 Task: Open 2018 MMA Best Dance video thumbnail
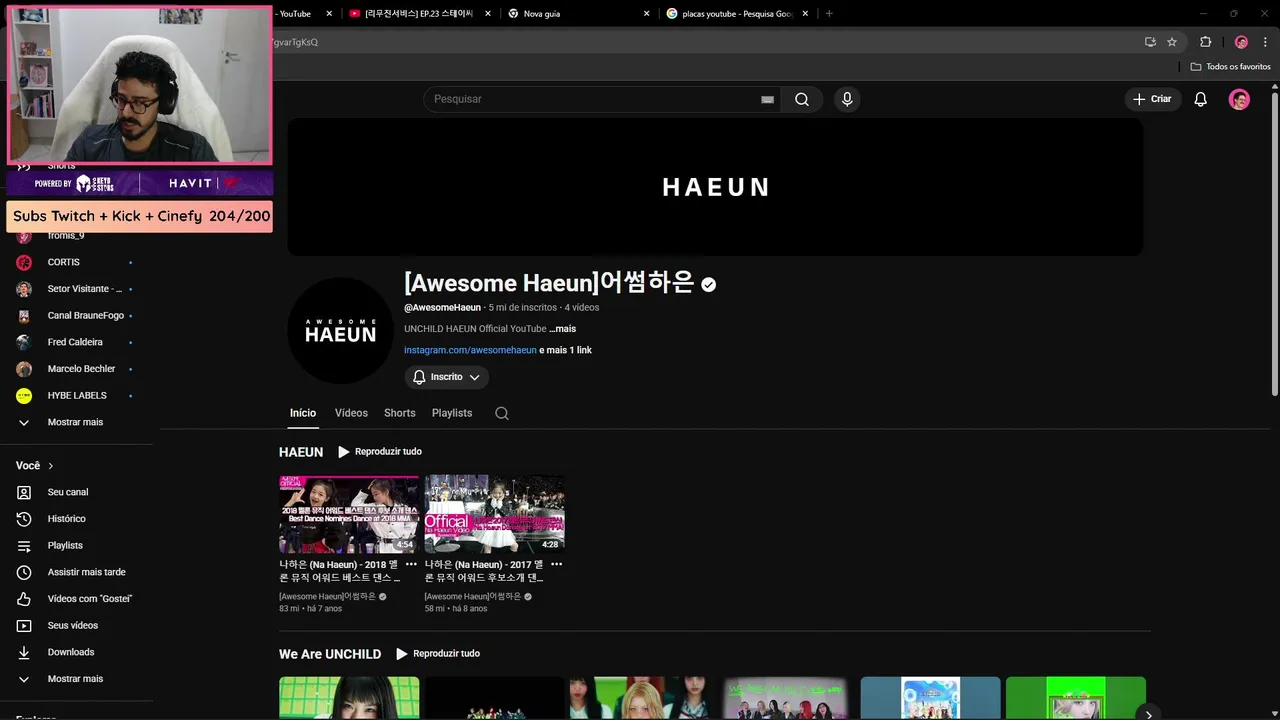tap(349, 514)
